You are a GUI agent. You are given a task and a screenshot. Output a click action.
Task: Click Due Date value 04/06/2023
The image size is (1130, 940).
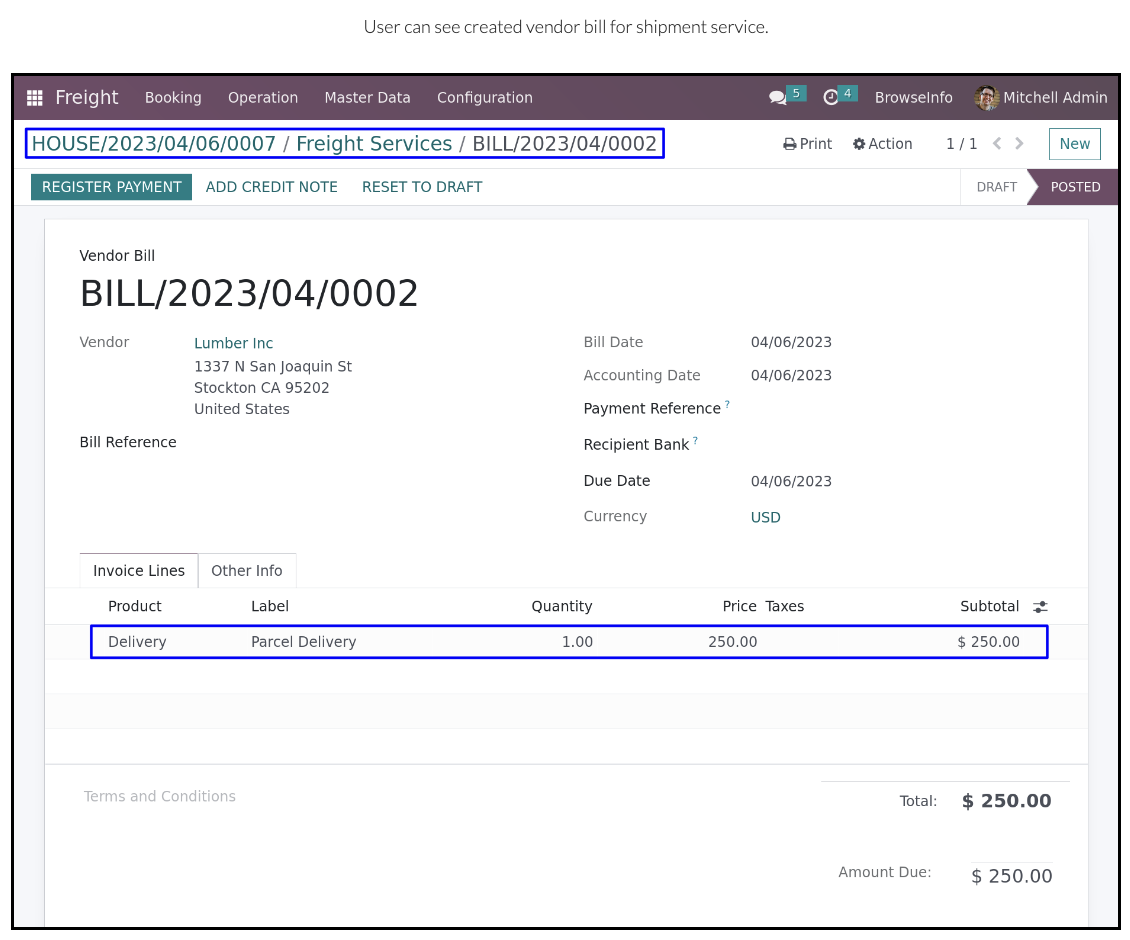click(791, 482)
